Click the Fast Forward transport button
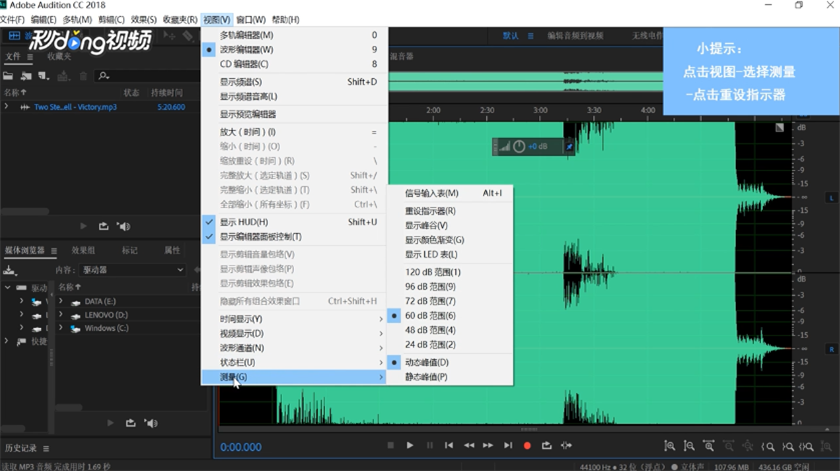840x471 pixels. 488,445
